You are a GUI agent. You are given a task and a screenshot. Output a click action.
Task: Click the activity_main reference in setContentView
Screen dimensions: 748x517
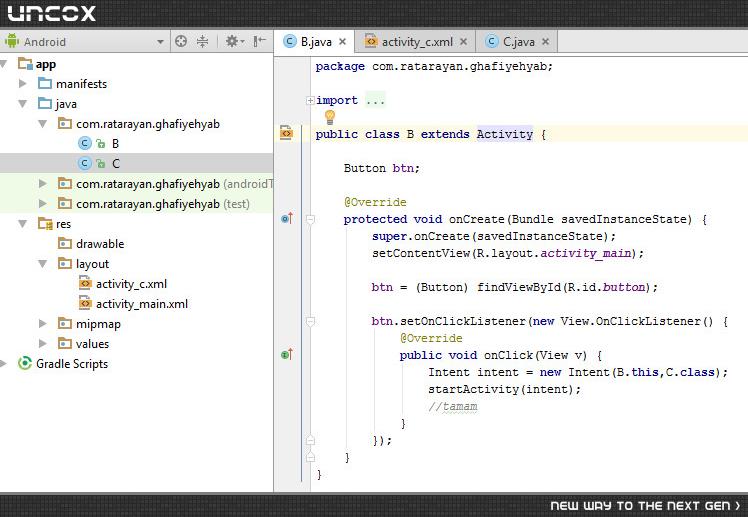pyautogui.click(x=586, y=253)
